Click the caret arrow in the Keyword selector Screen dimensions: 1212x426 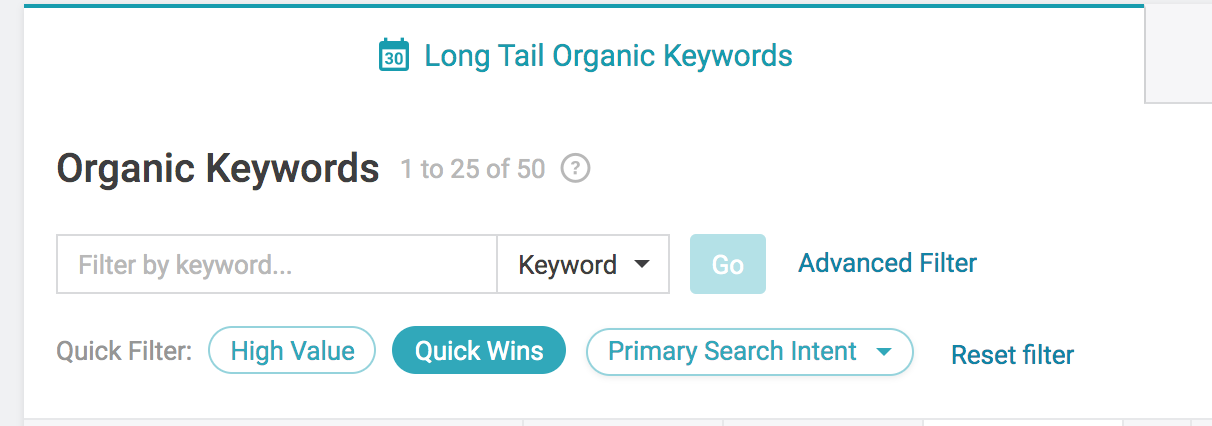[x=642, y=265]
